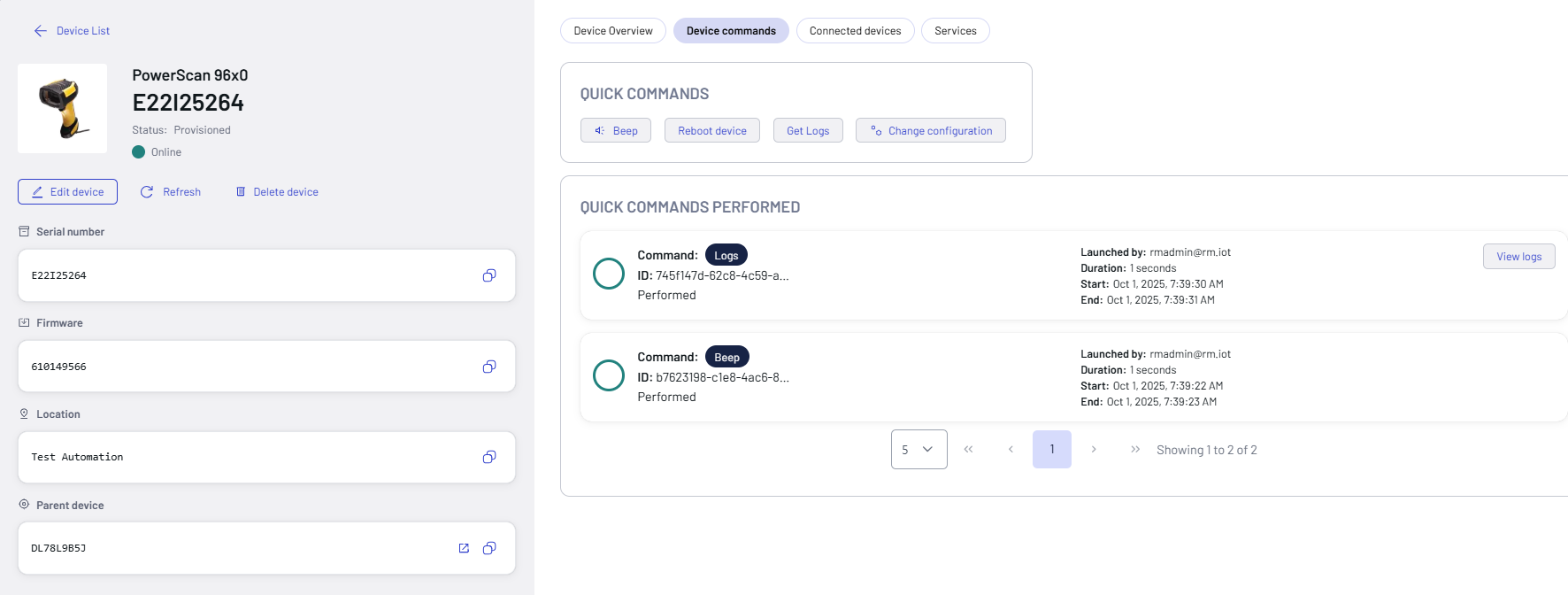This screenshot has height=595, width=1568.
Task: Click the Logs command badge
Action: 726,255
